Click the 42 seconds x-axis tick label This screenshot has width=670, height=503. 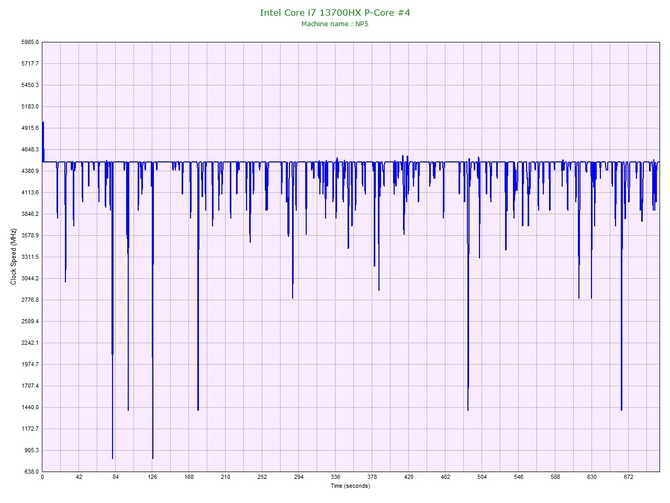(x=79, y=477)
